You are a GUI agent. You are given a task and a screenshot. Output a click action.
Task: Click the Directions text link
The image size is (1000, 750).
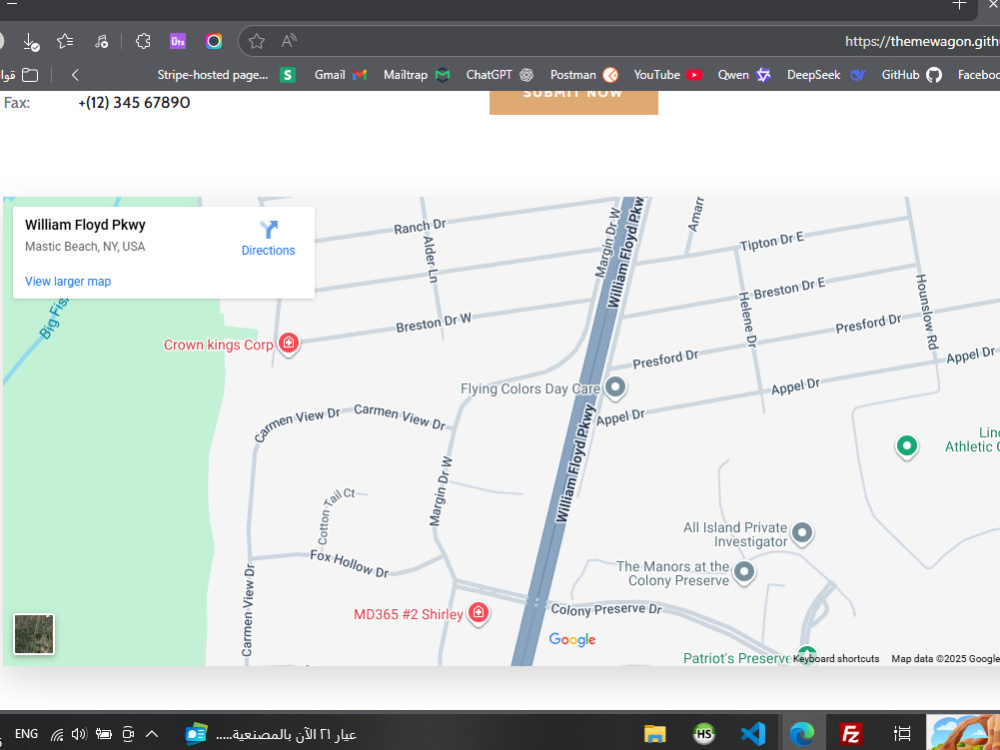[268, 251]
